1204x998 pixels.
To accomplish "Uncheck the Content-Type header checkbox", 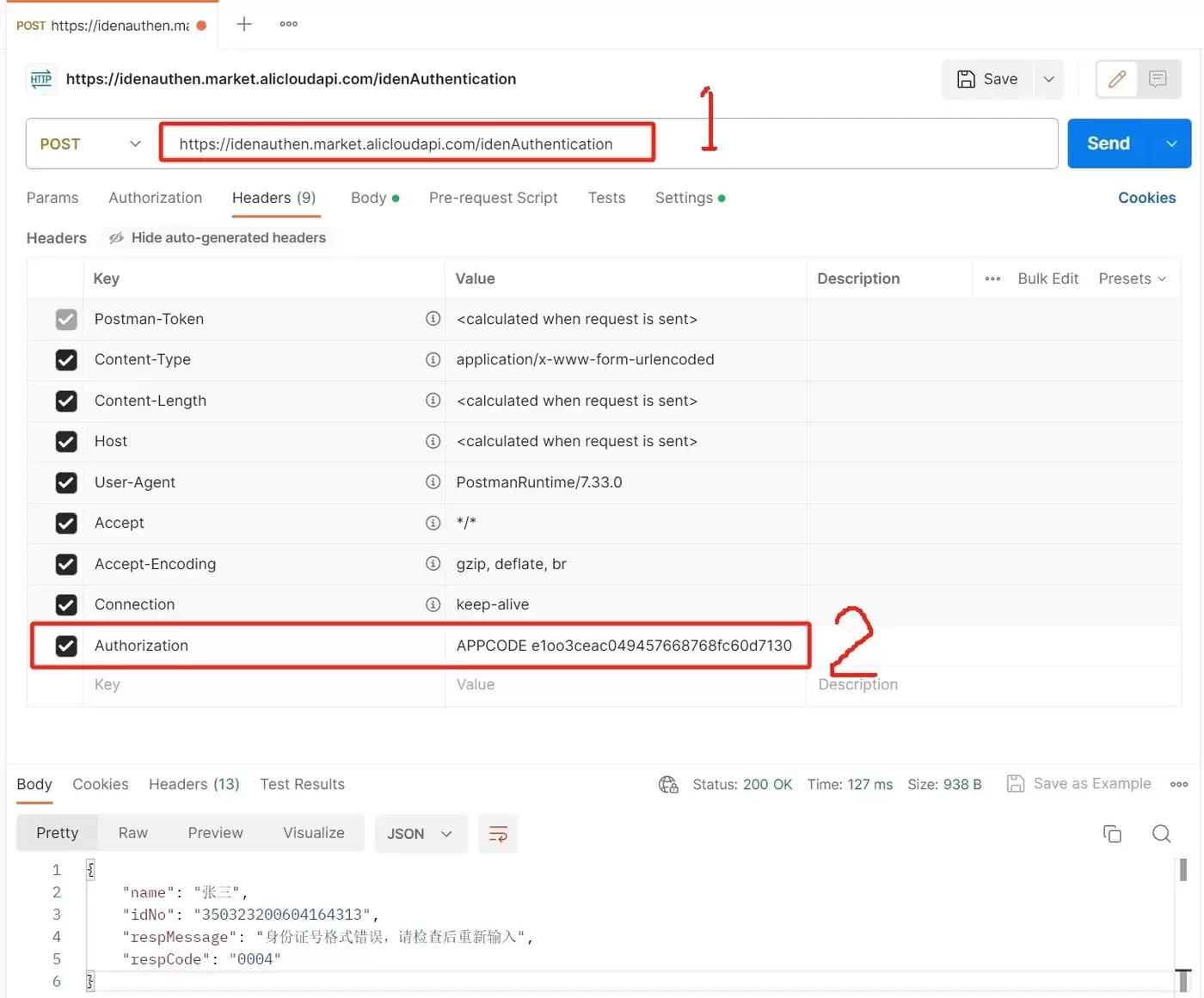I will coord(66,359).
